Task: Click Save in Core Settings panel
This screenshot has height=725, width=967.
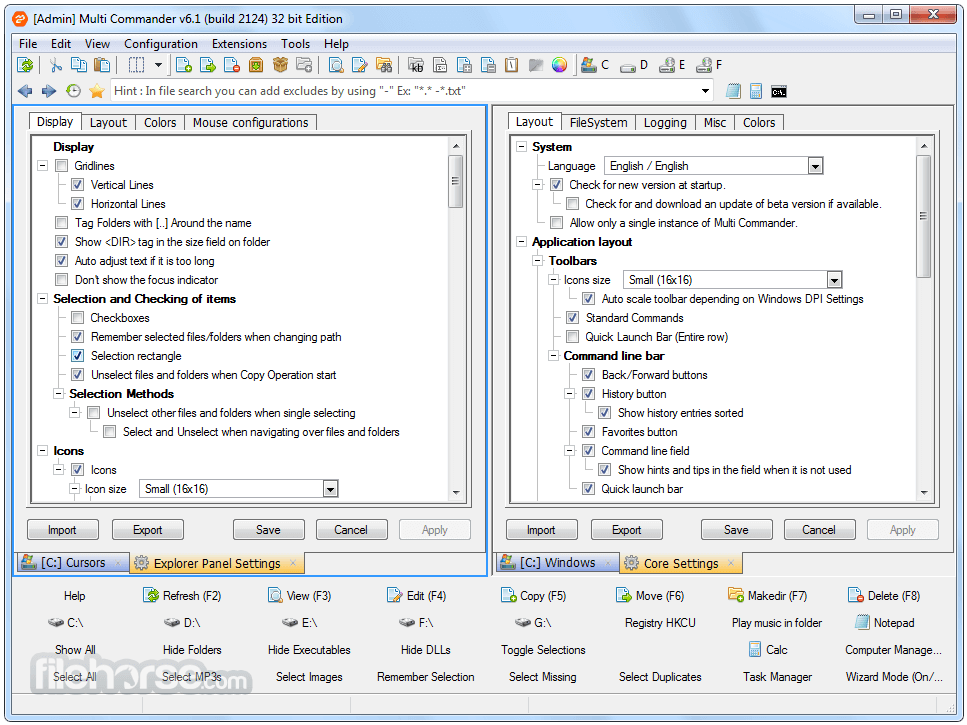Action: 736,530
